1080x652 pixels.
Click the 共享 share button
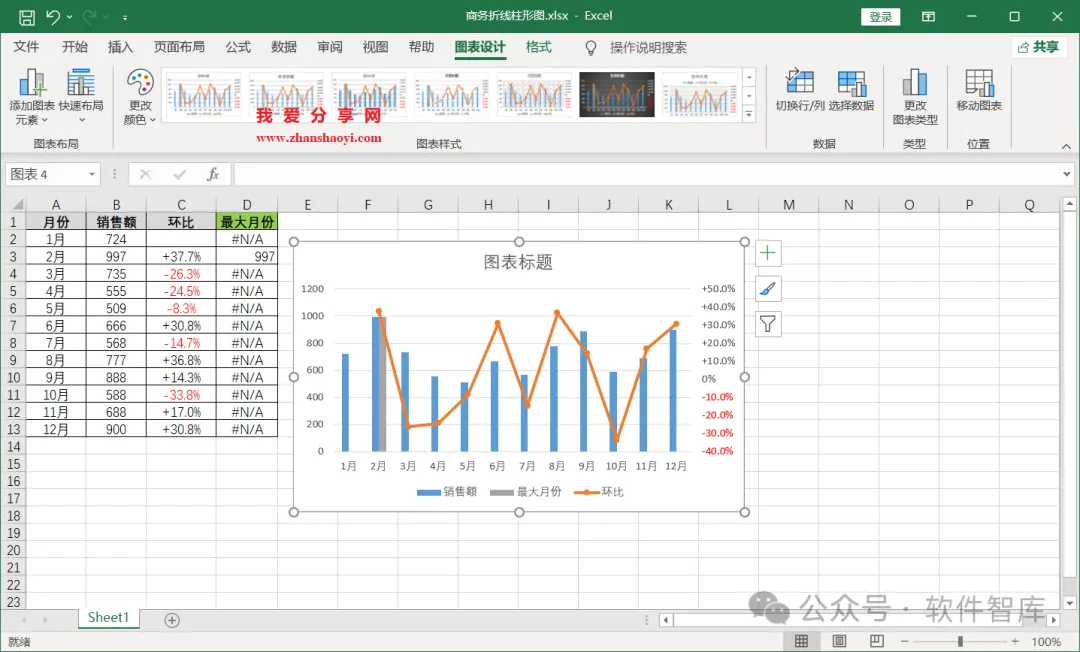pyautogui.click(x=1038, y=47)
